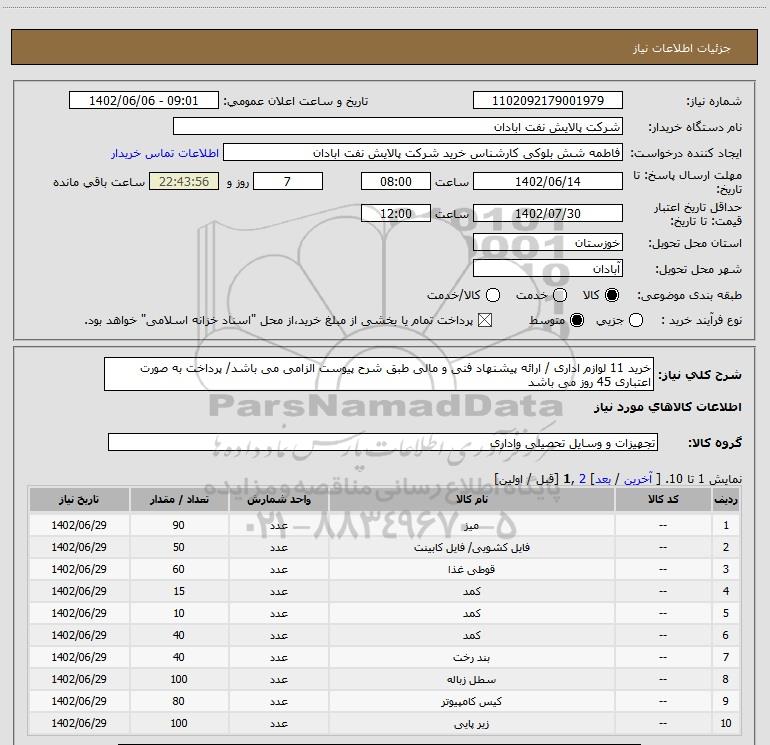The height and width of the screenshot is (745, 770).
Task: Click the announcement date field 1402/06/06 - 09:01
Action: [143, 100]
